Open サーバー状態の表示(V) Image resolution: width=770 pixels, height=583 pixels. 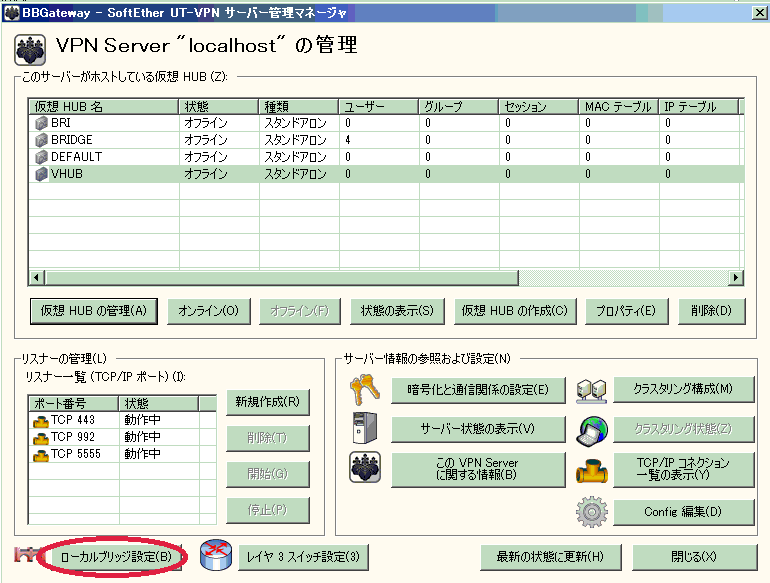(478, 429)
